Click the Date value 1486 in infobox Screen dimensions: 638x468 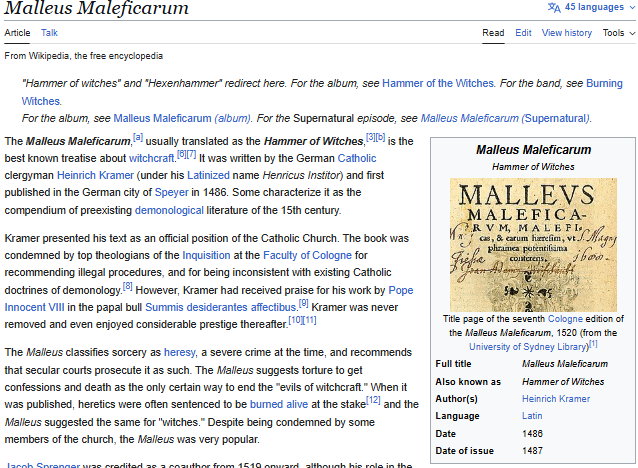[532, 434]
